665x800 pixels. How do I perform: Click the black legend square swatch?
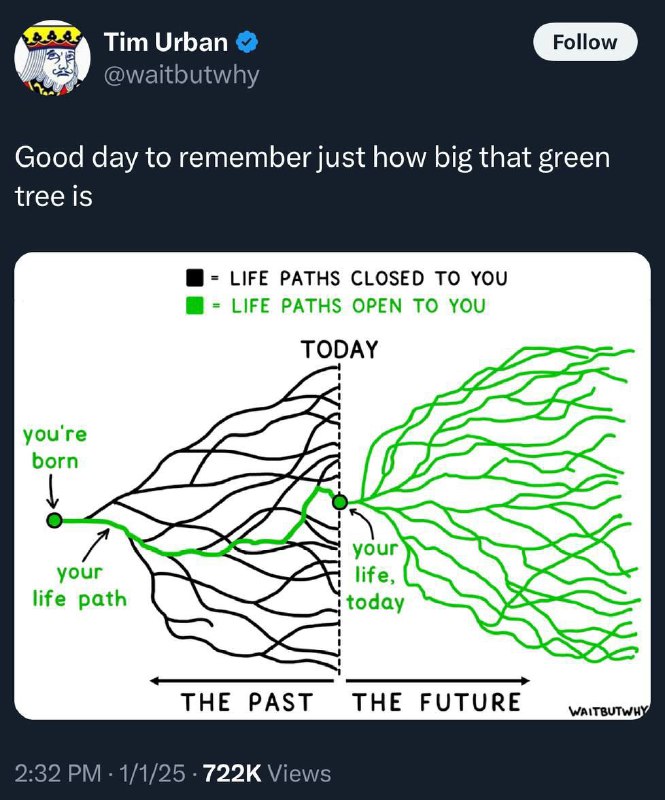(x=195, y=279)
